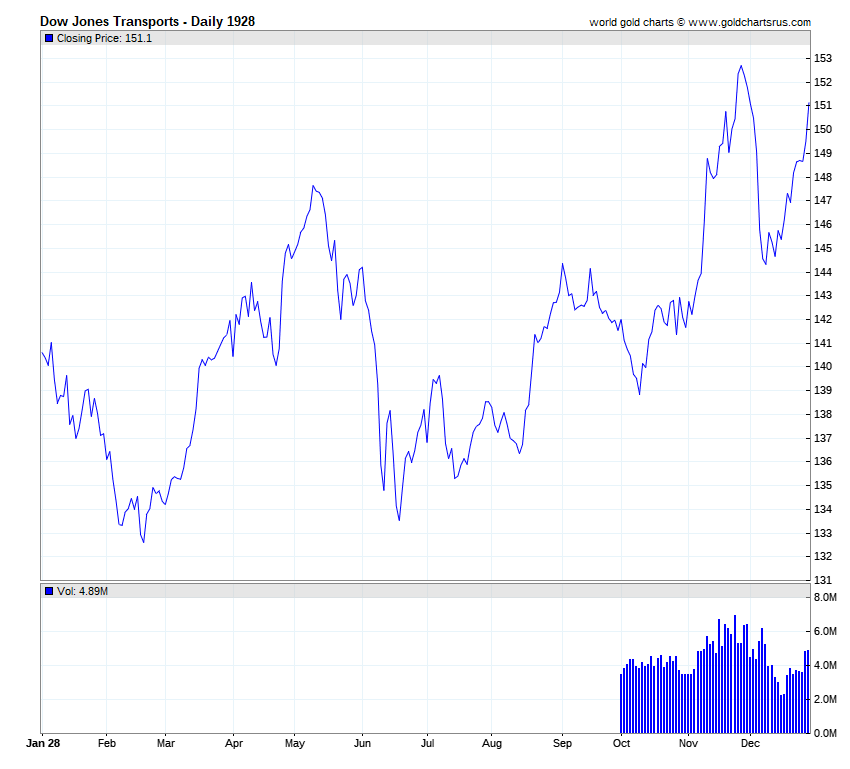Click the 135 price axis label

tap(823, 486)
